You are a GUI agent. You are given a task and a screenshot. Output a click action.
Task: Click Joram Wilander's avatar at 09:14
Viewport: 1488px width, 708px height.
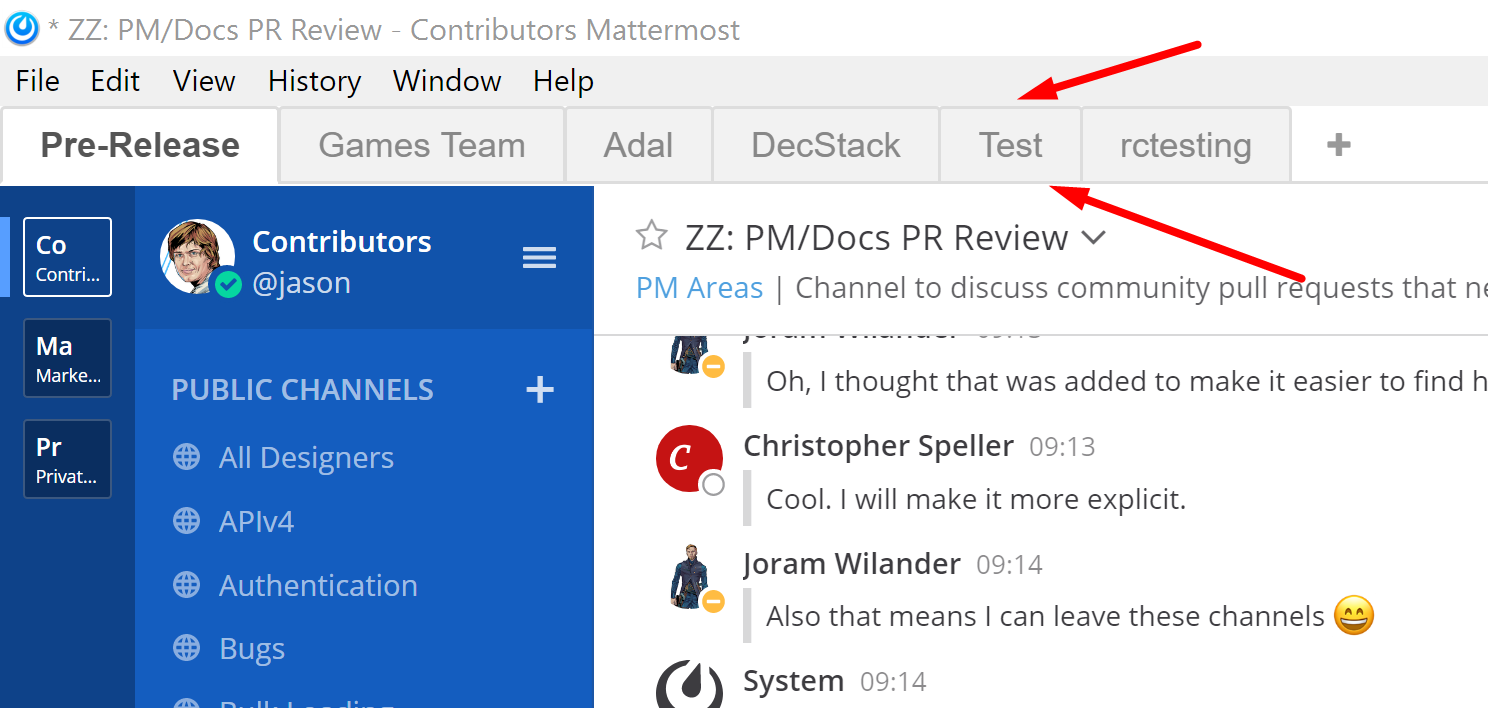(689, 575)
